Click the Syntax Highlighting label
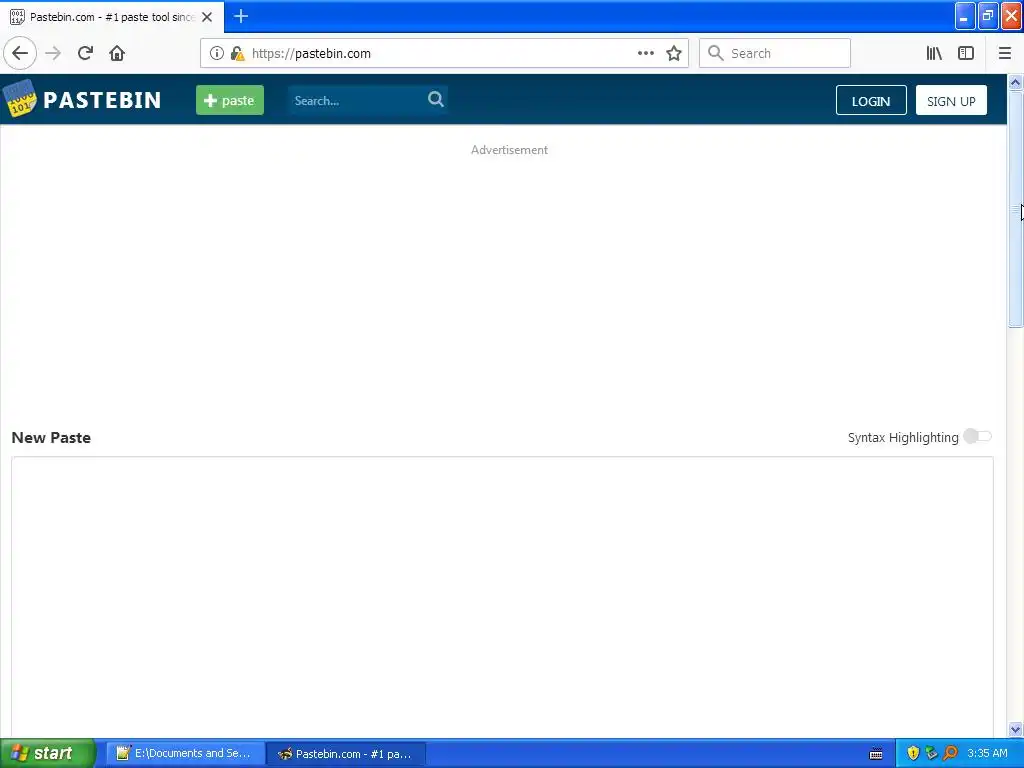This screenshot has width=1024, height=768. pyautogui.click(x=903, y=438)
